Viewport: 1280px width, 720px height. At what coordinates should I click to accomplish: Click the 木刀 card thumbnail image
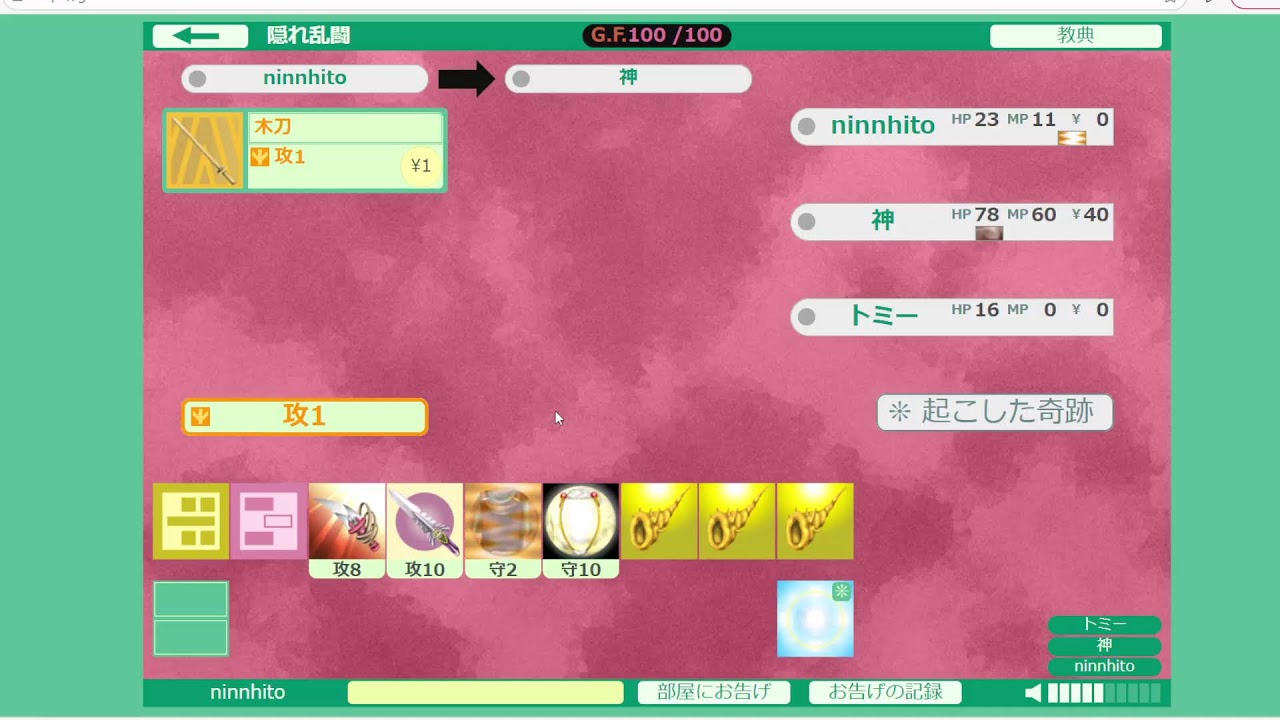pos(205,151)
